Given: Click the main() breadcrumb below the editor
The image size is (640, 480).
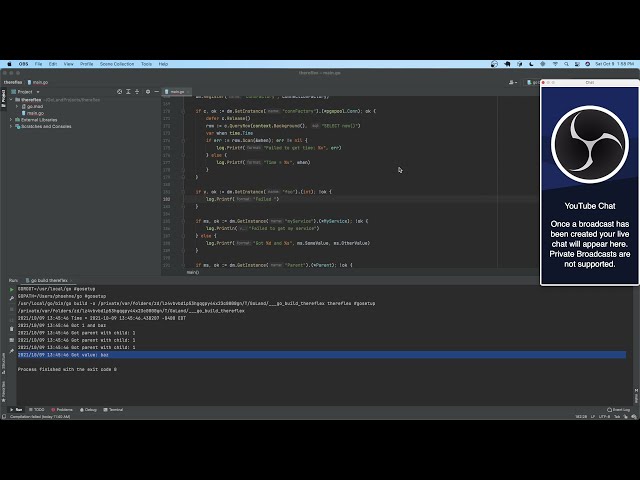Looking at the screenshot, I should tap(193, 272).
